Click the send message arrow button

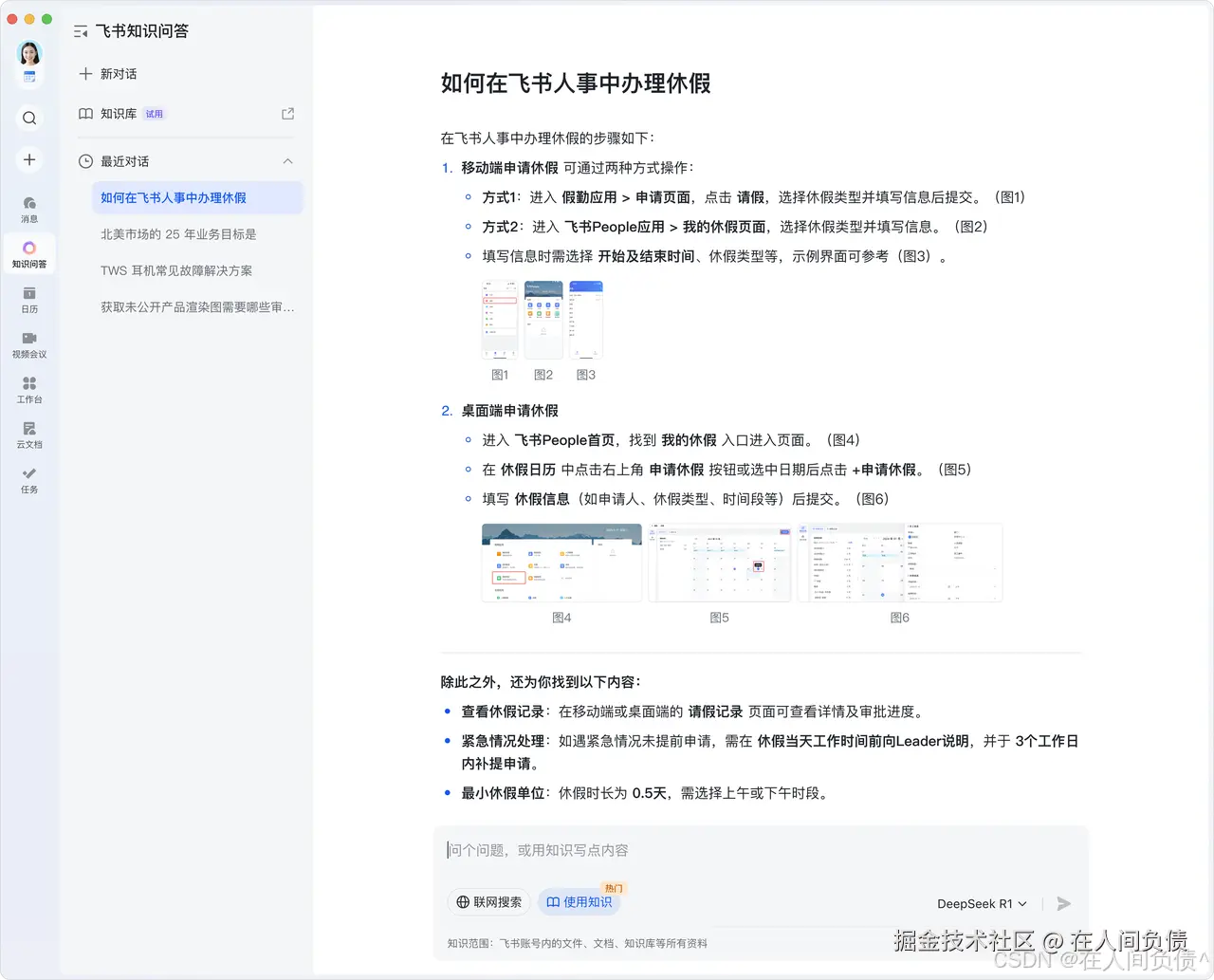[x=1063, y=903]
